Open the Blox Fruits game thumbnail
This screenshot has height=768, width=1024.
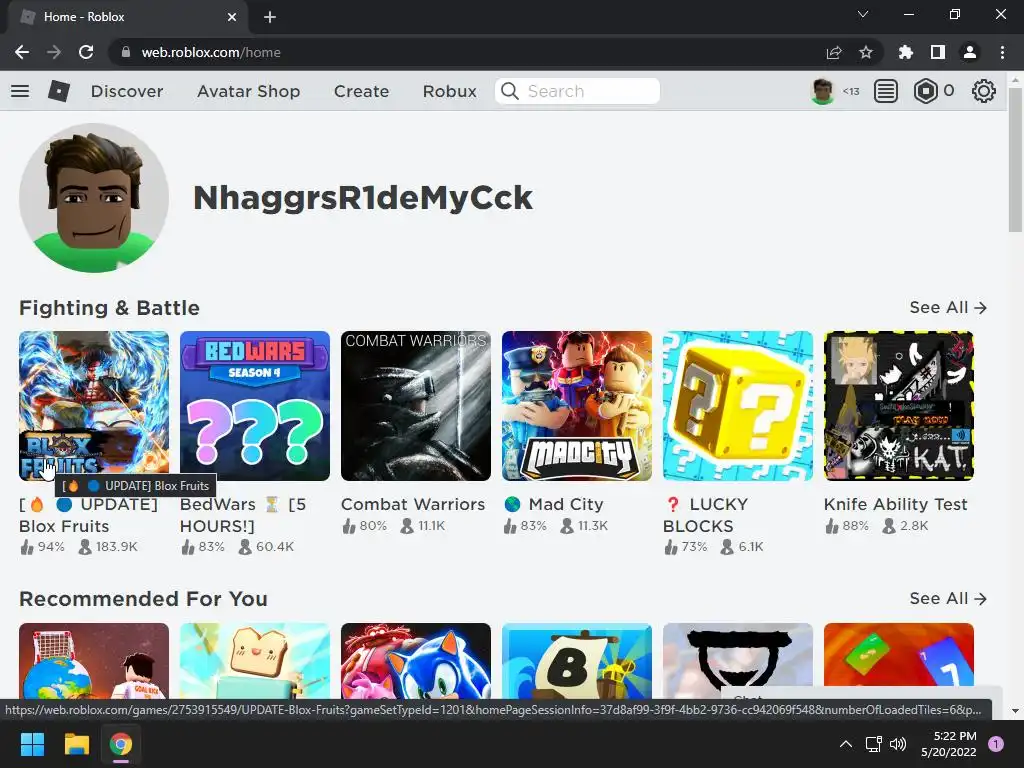pos(94,406)
